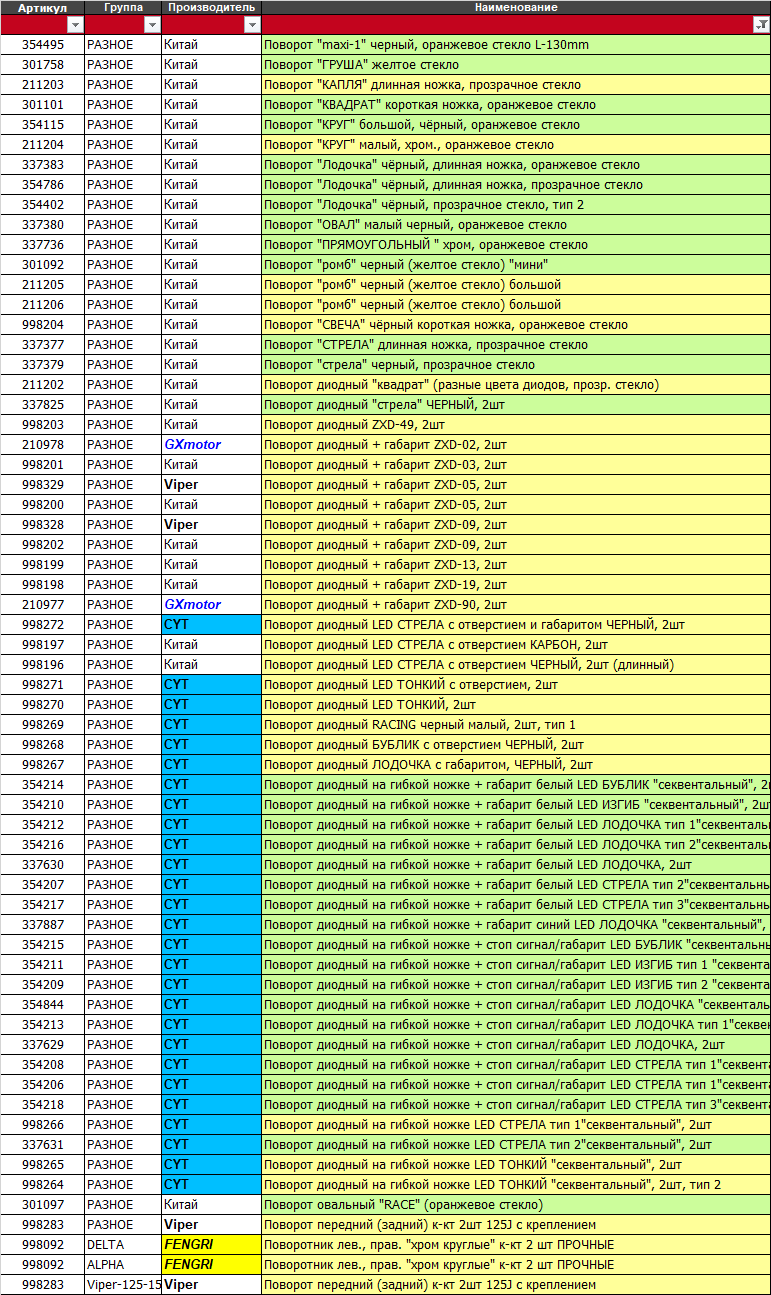Select article cell 301097
771x1295 pixels.
pyautogui.click(x=42, y=1205)
